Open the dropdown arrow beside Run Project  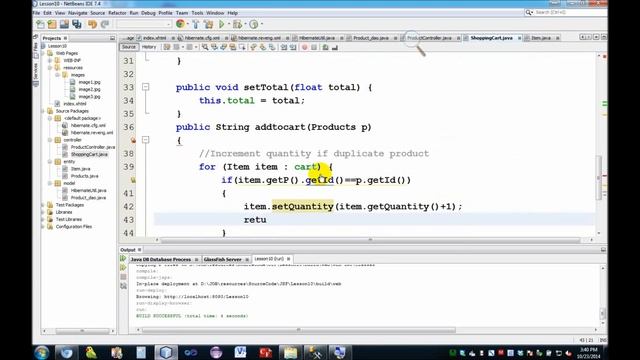(228, 24)
